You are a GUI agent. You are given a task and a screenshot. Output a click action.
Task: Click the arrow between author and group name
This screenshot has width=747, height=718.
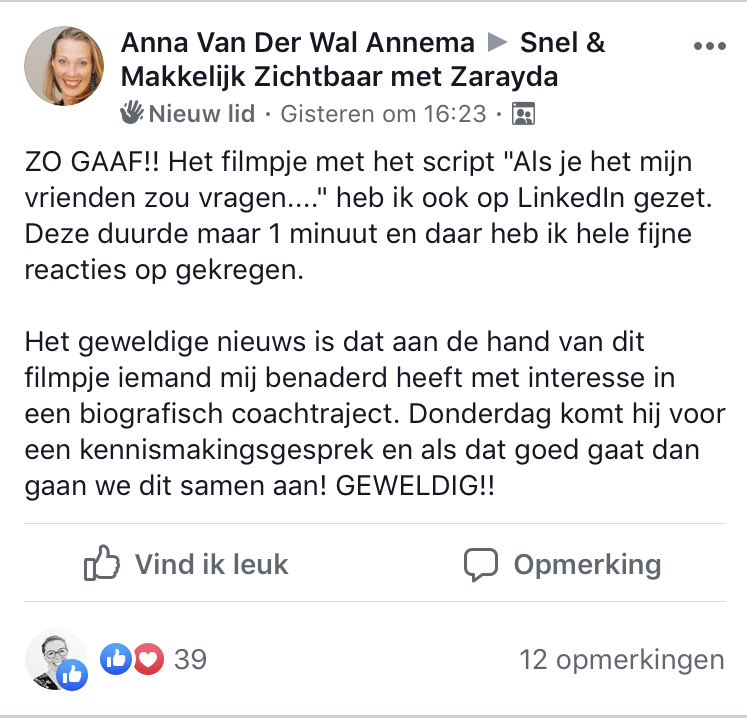pos(497,43)
